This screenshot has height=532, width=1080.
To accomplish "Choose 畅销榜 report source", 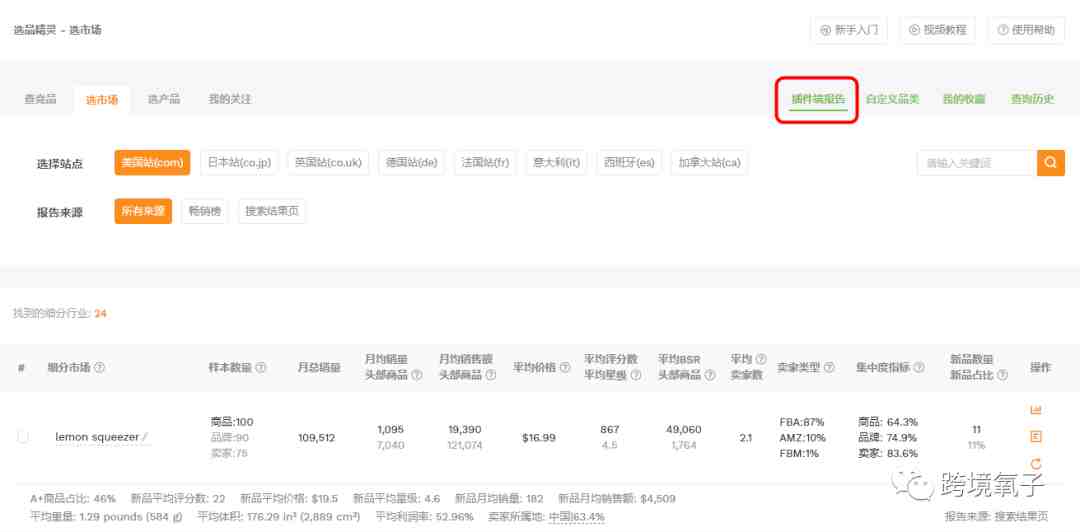I will (x=205, y=212).
